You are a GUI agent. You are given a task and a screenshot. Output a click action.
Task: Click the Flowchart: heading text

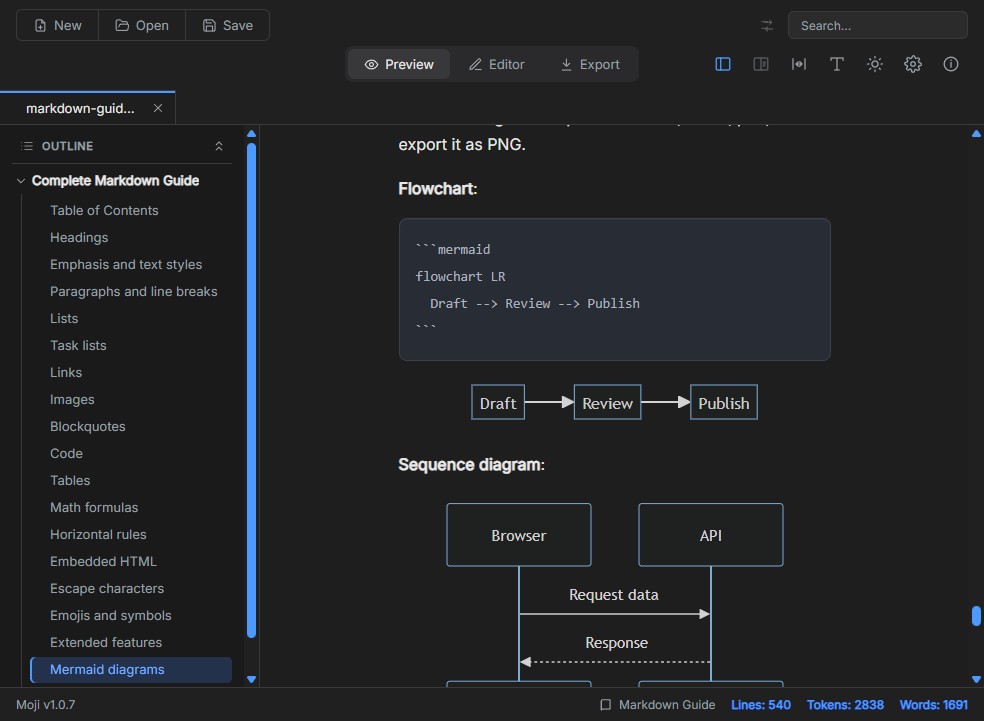437,189
